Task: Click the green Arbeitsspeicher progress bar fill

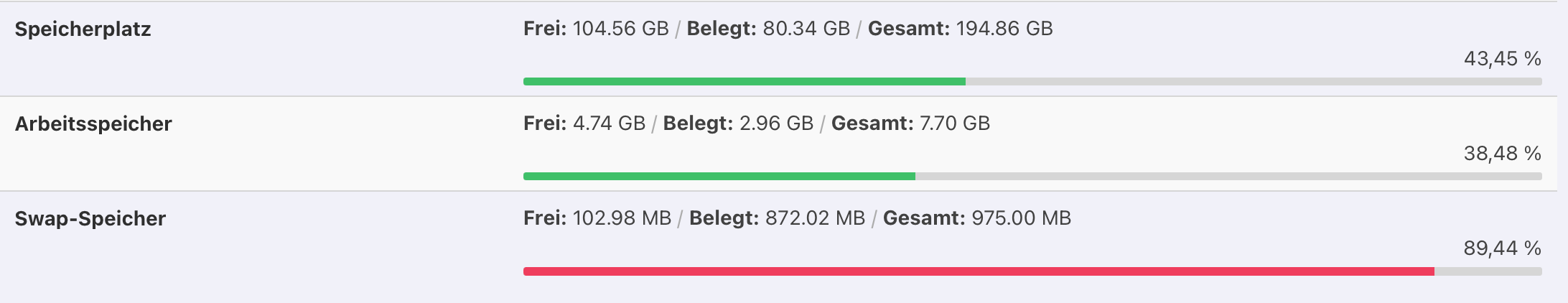Action: coord(719,177)
